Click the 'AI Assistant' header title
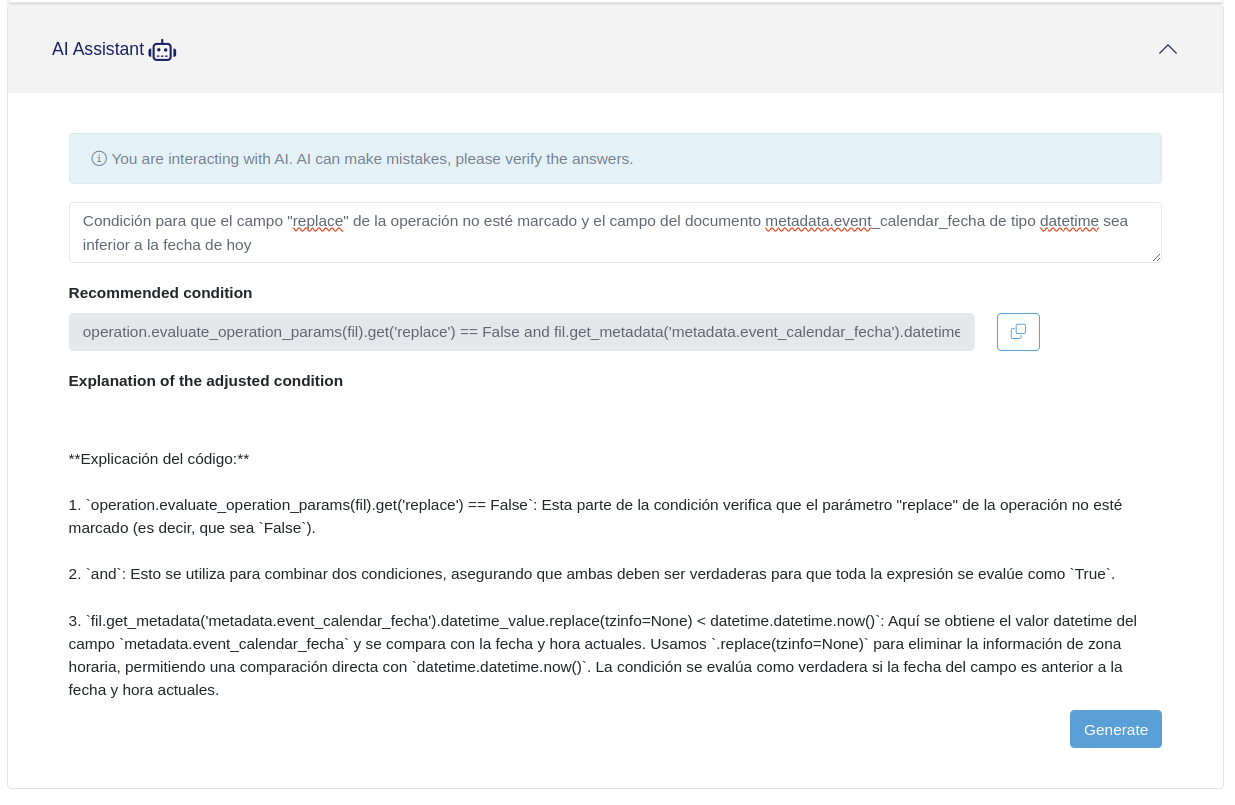The height and width of the screenshot is (805, 1235). pyautogui.click(x=98, y=49)
